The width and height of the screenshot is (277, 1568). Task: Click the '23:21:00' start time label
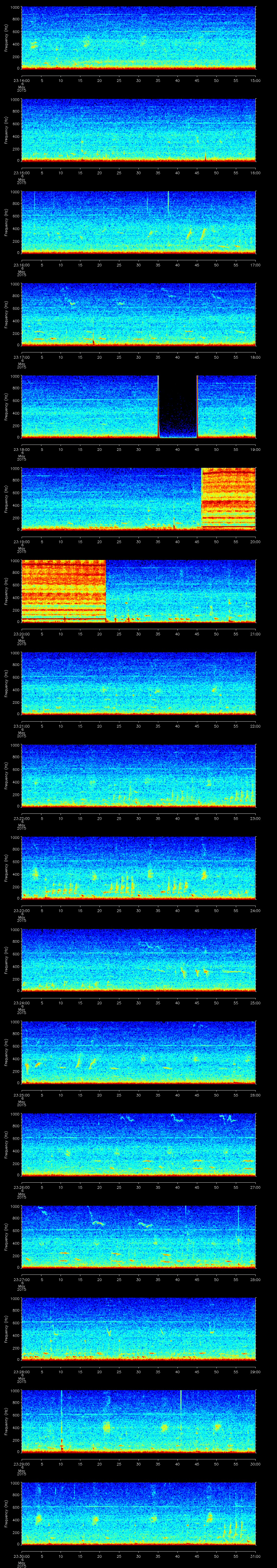coord(21,726)
